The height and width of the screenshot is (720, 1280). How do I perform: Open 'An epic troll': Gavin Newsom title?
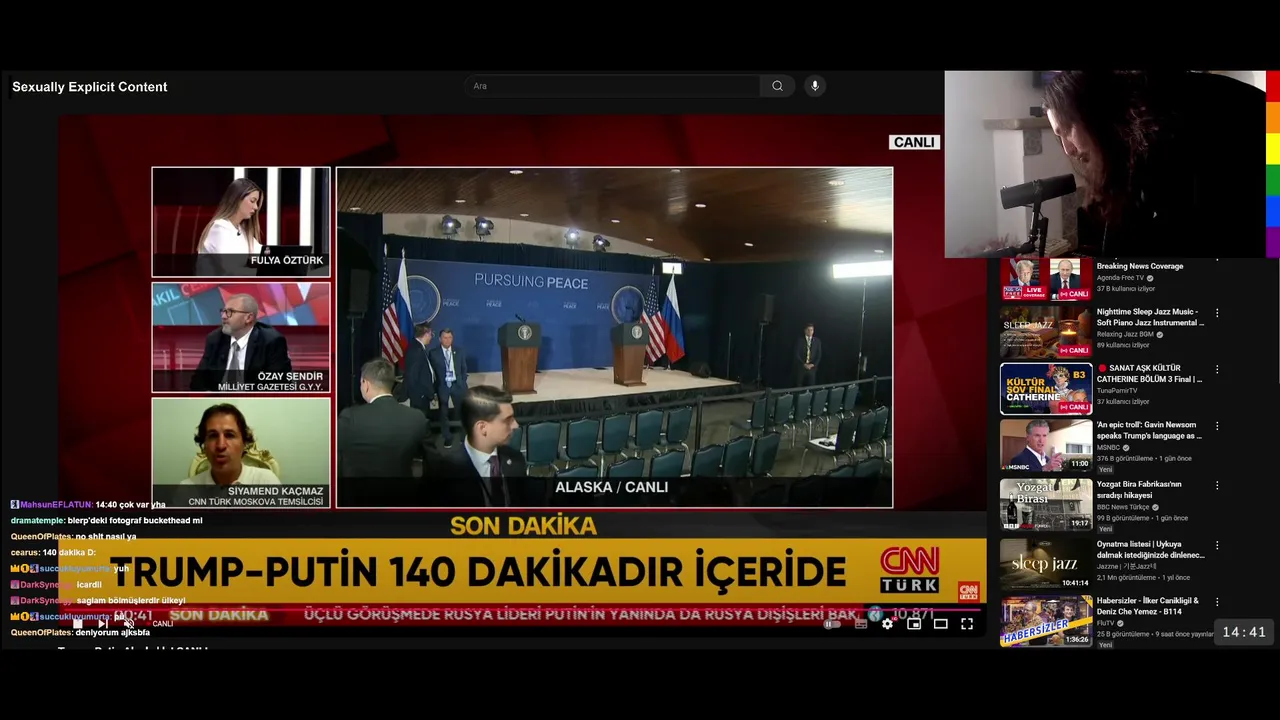[1150, 430]
